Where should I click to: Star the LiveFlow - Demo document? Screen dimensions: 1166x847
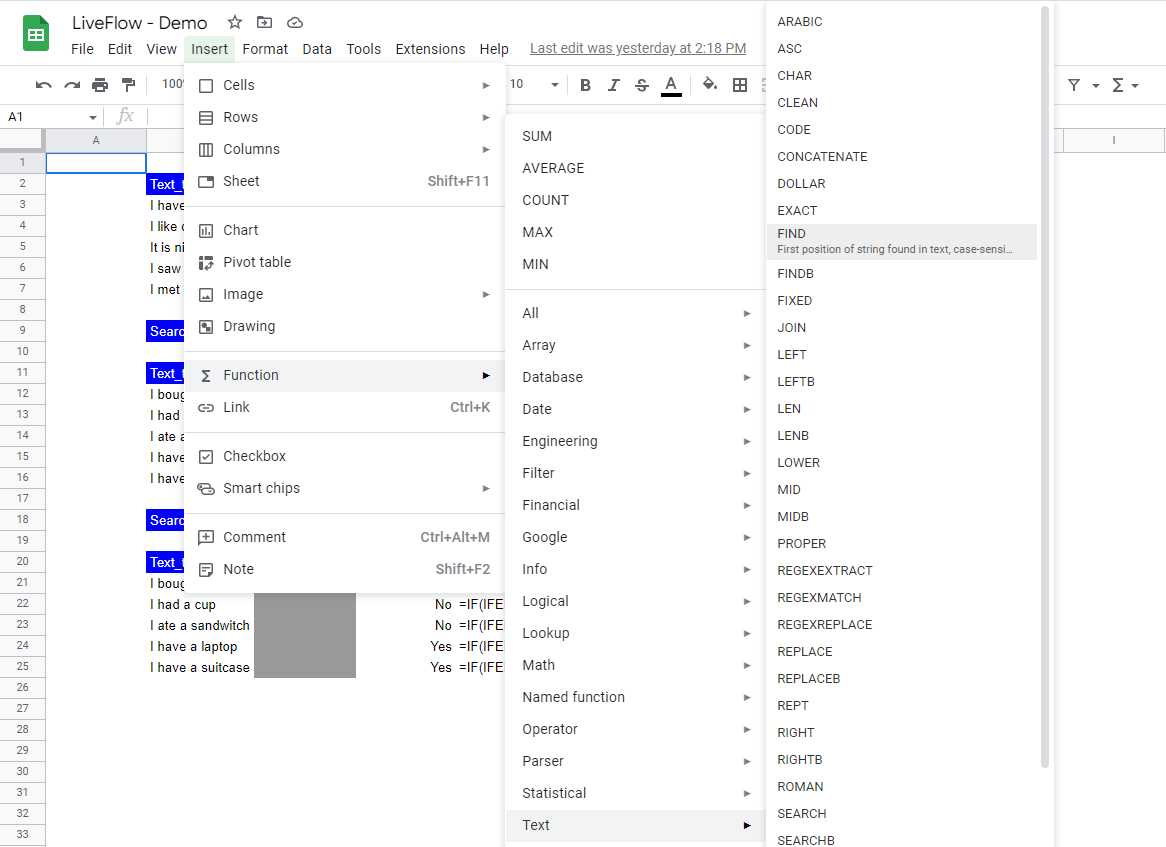click(235, 22)
